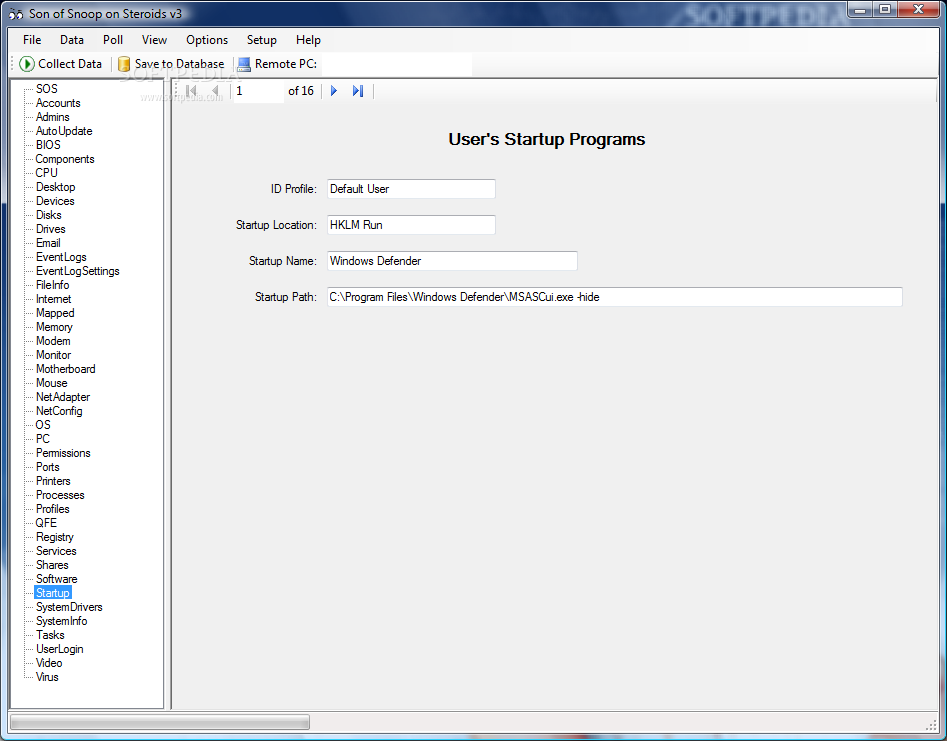
Task: Select Modem in the tree
Action: (x=53, y=341)
